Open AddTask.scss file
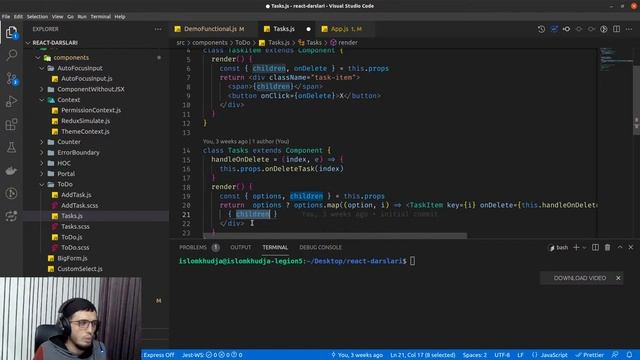The width and height of the screenshot is (640, 360). [x=79, y=205]
